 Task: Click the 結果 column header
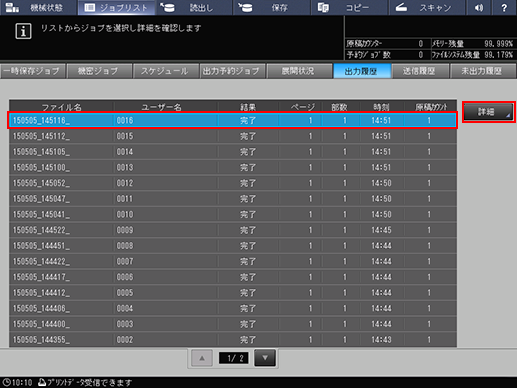(x=248, y=107)
